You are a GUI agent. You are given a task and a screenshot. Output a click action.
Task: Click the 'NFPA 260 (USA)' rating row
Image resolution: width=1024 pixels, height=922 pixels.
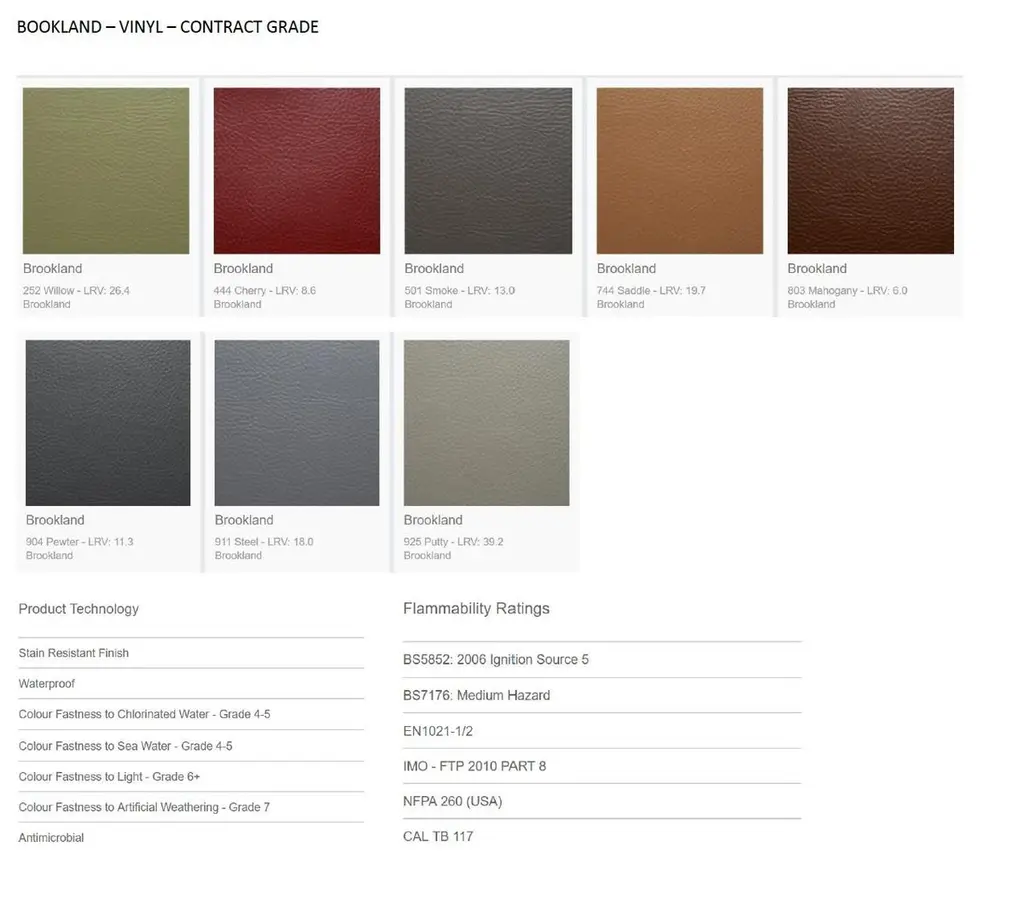point(452,802)
